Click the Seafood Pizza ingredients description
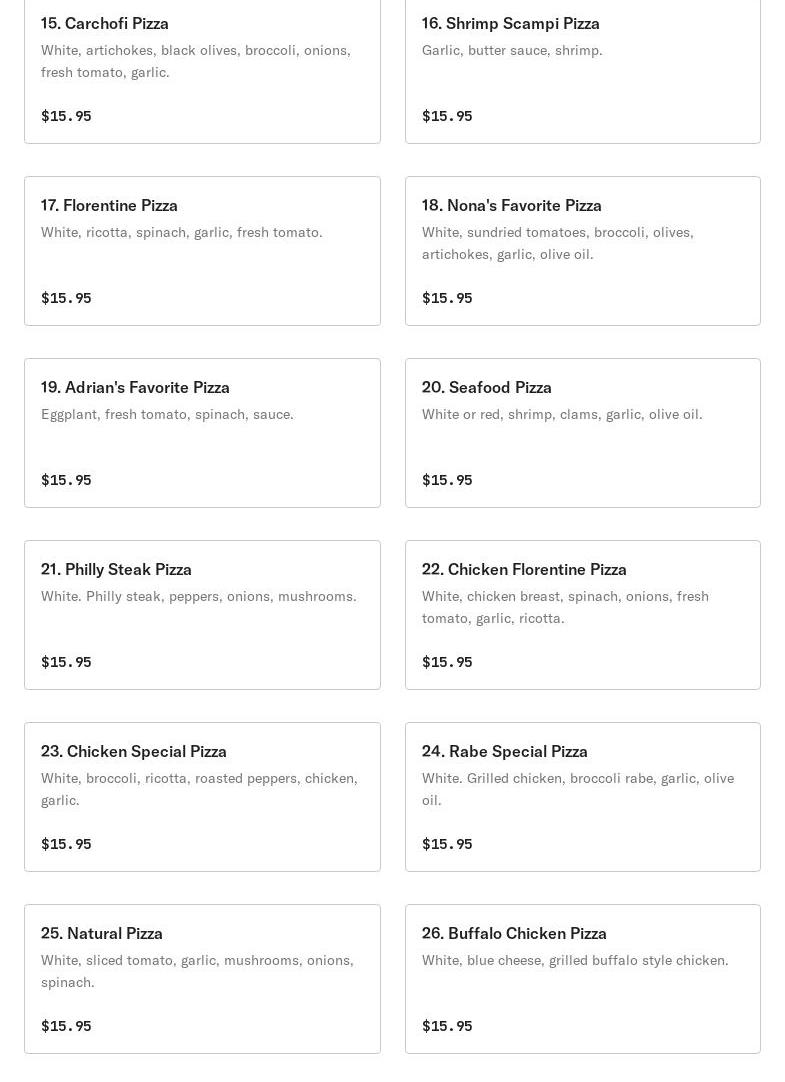 562,414
